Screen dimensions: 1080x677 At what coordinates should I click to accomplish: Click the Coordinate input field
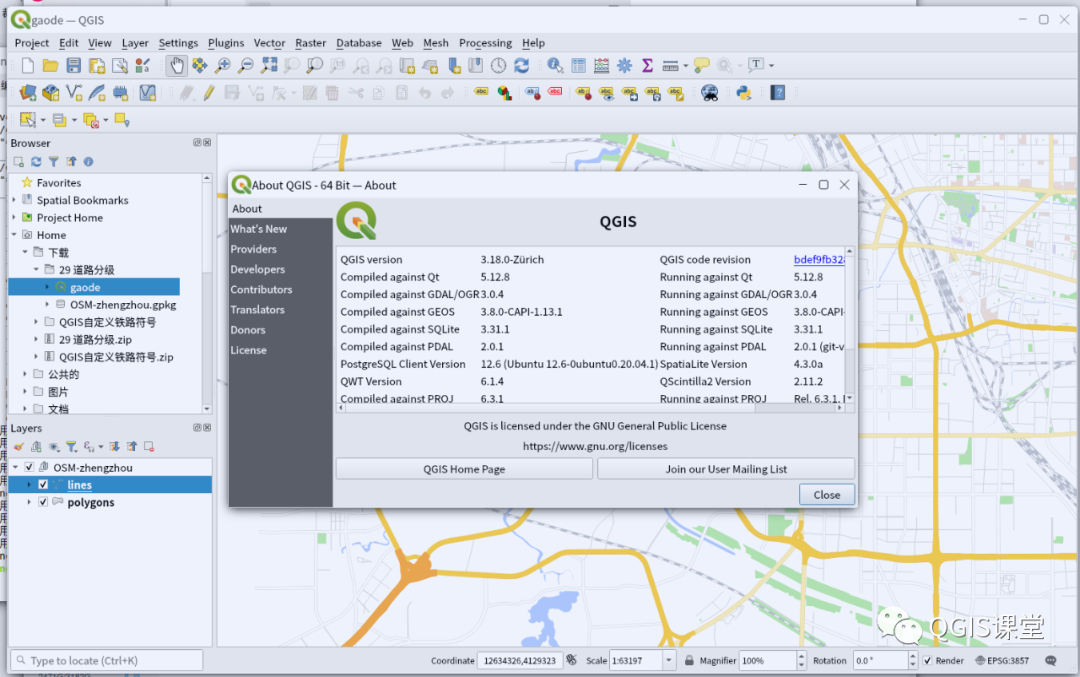[x=520, y=660]
